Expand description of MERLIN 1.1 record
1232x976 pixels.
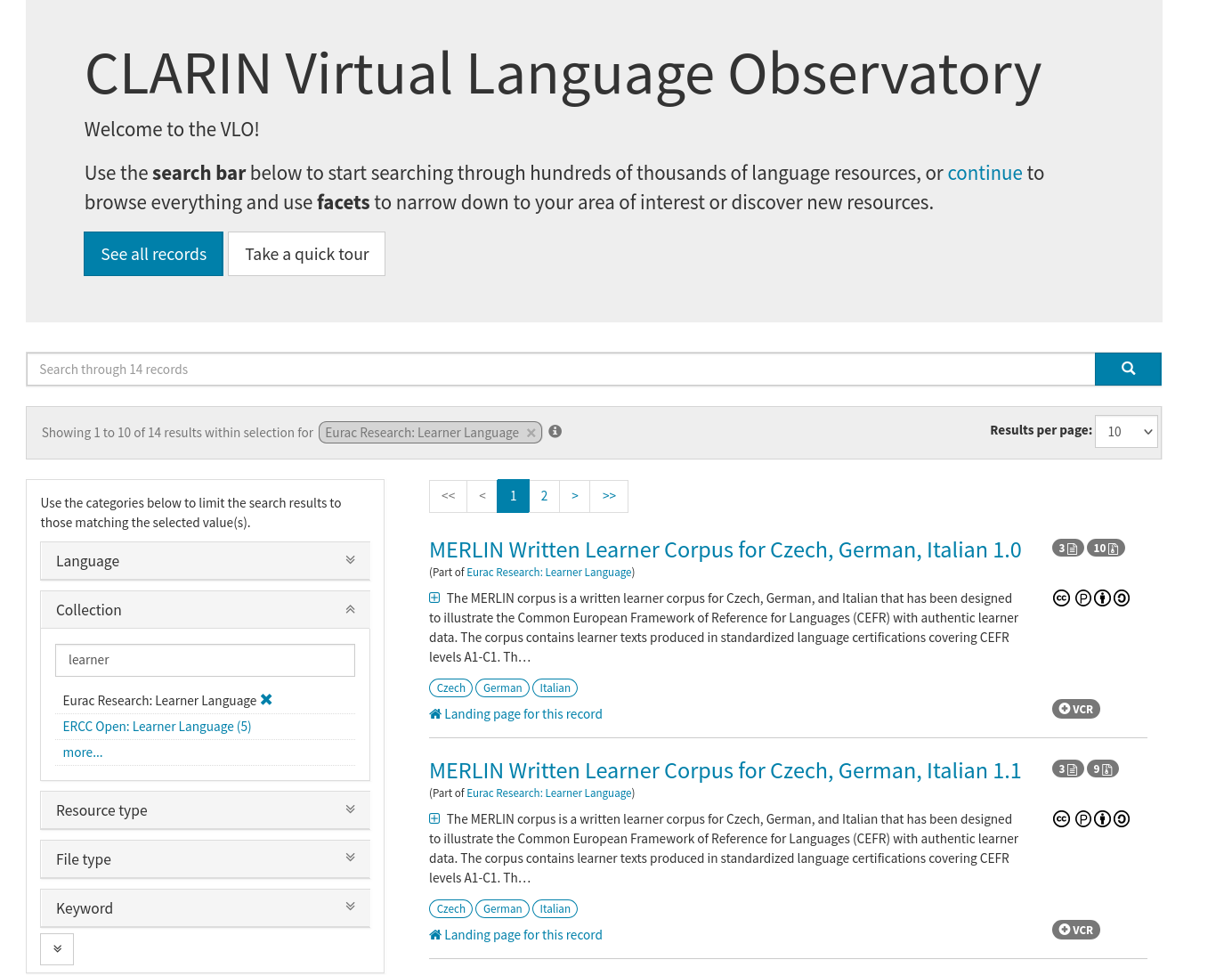pyautogui.click(x=434, y=818)
